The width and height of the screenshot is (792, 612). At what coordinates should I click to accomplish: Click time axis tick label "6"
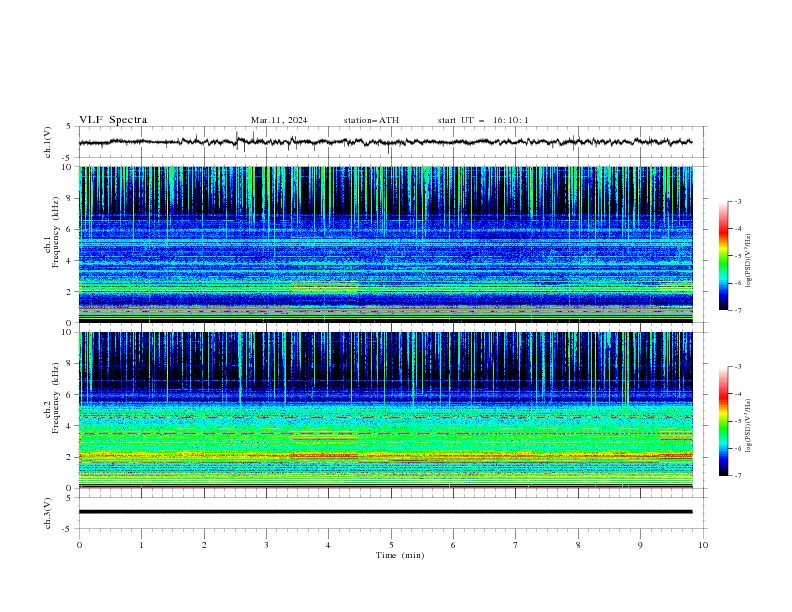click(453, 545)
